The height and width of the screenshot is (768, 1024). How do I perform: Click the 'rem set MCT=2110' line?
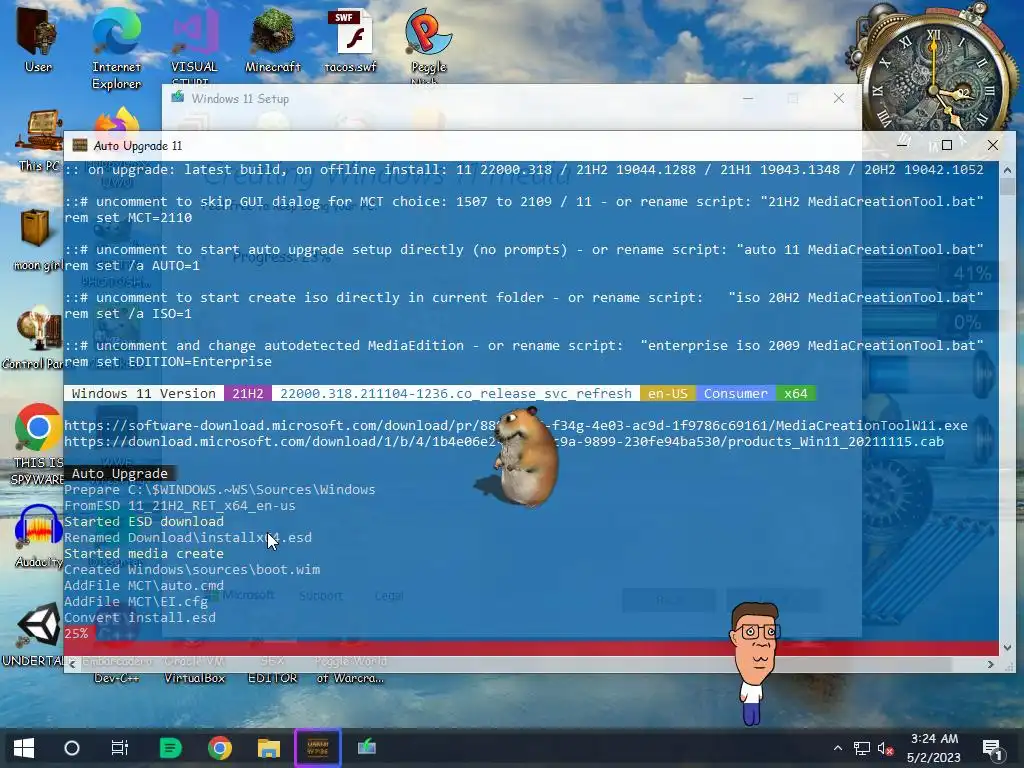(x=128, y=217)
